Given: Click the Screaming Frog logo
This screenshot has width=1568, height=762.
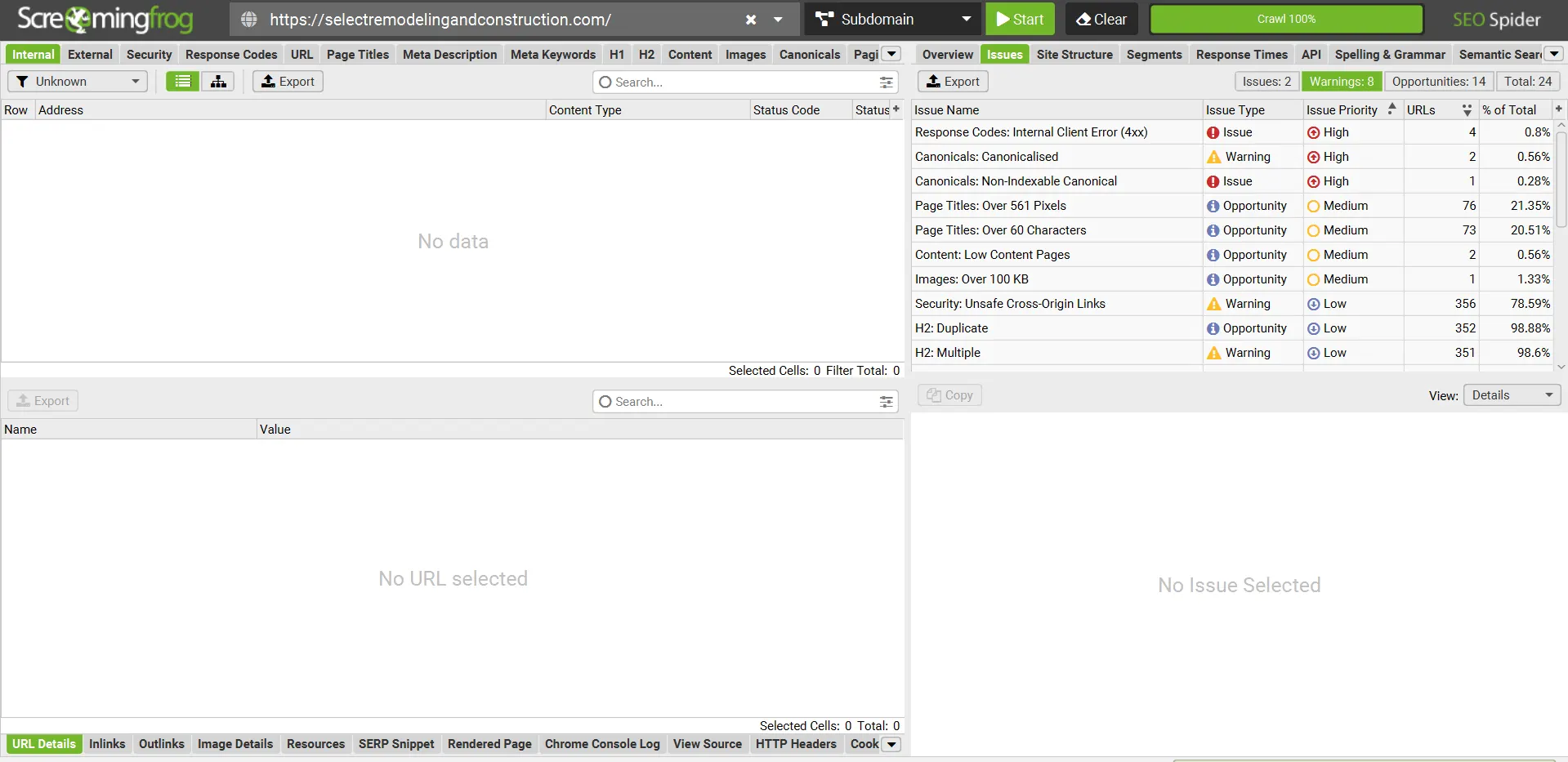Looking at the screenshot, I should click(x=105, y=20).
